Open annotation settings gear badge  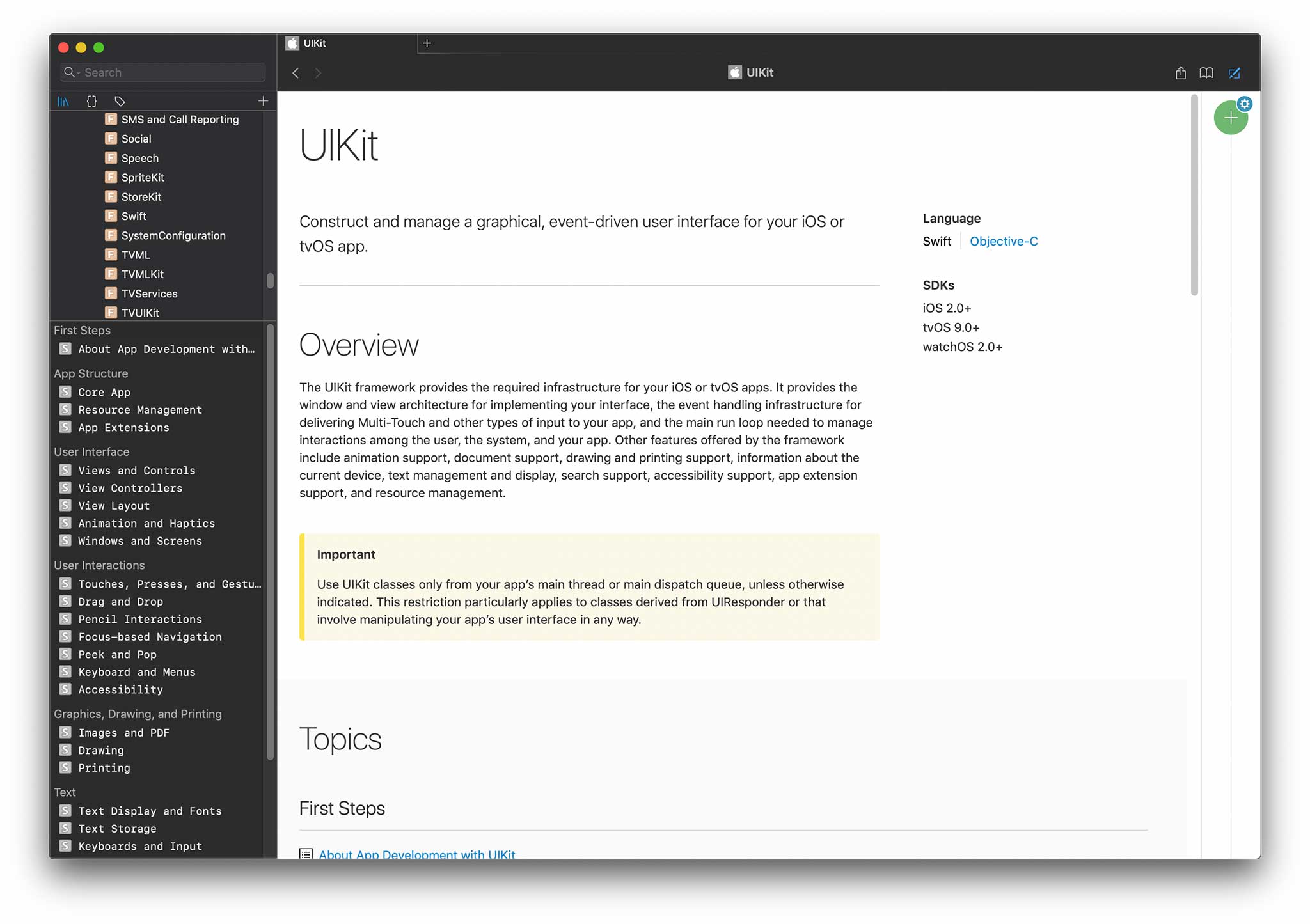pyautogui.click(x=1245, y=104)
